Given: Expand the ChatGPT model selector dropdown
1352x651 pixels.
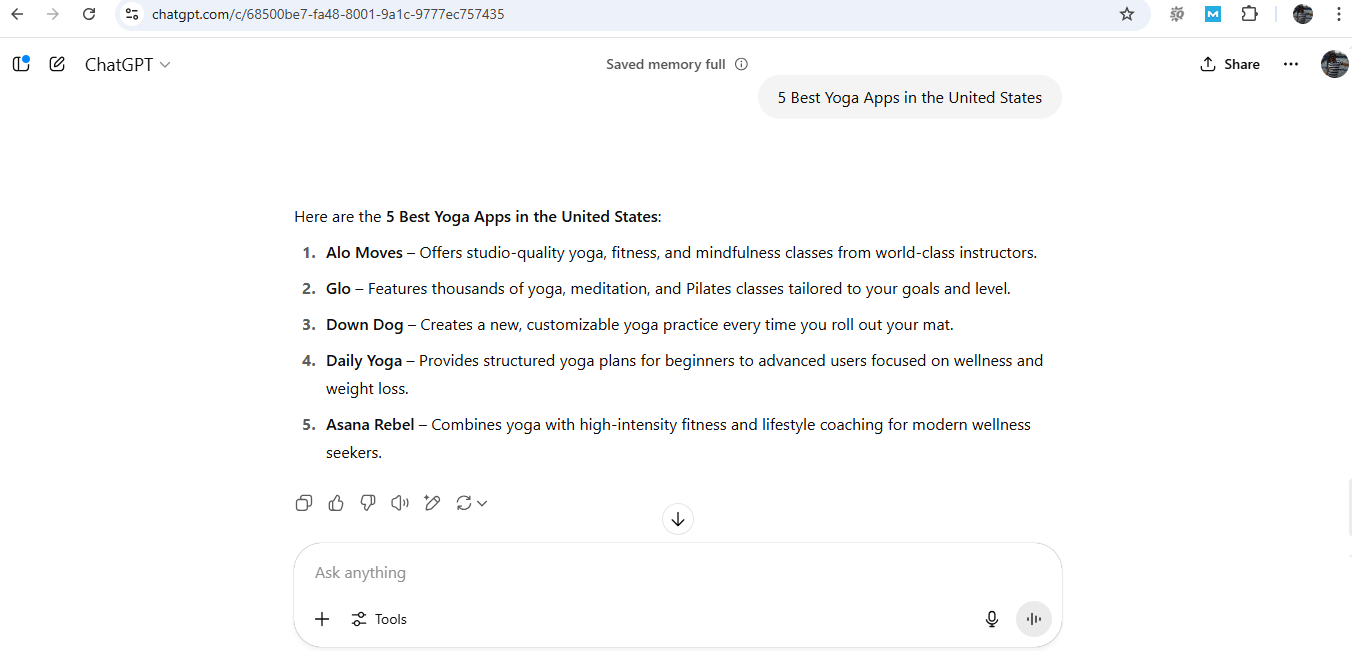Looking at the screenshot, I should (127, 64).
